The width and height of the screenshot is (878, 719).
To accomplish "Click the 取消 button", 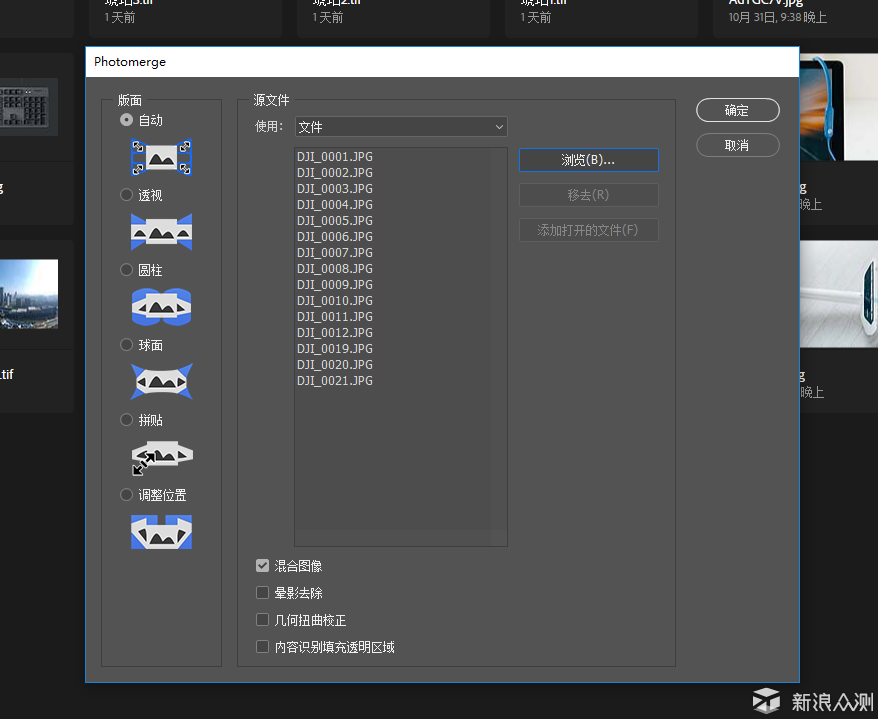I will (x=737, y=145).
